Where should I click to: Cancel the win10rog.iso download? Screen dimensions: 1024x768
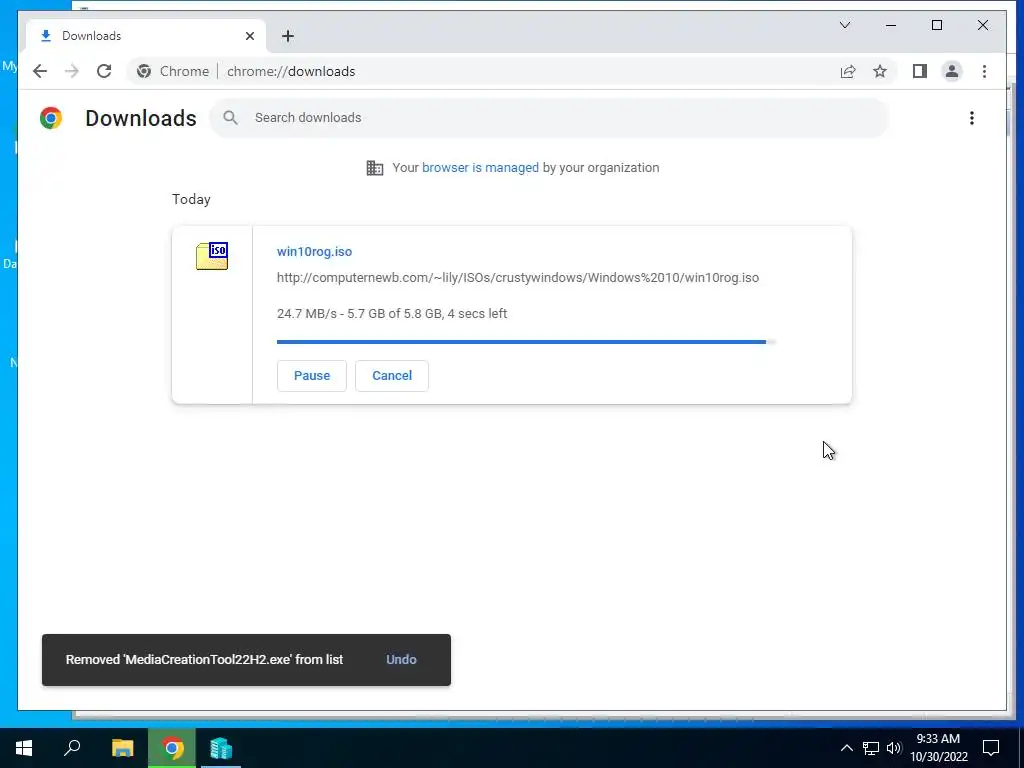(x=392, y=376)
